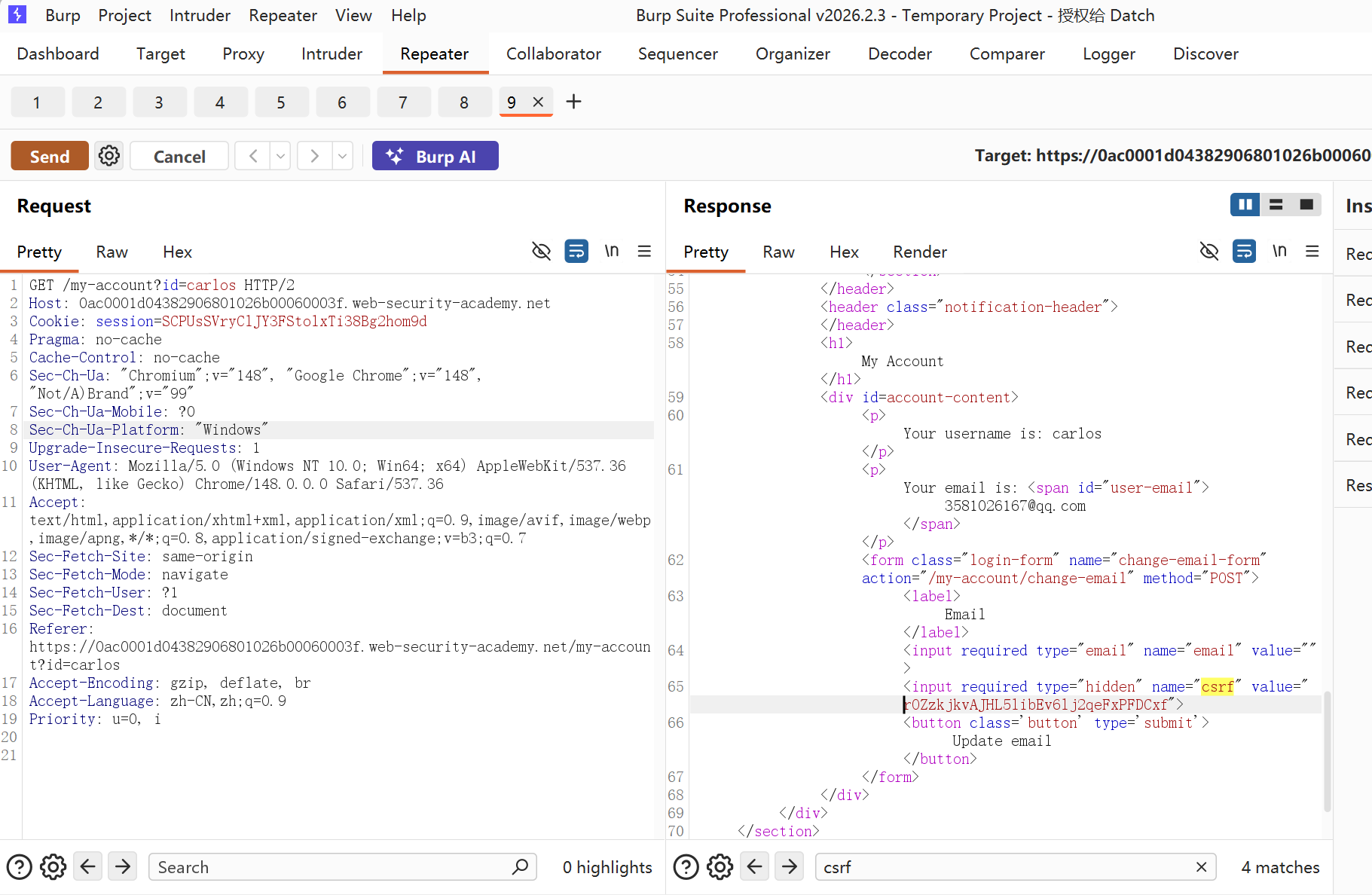
Task: Switch to Decoder tab
Action: click(900, 53)
